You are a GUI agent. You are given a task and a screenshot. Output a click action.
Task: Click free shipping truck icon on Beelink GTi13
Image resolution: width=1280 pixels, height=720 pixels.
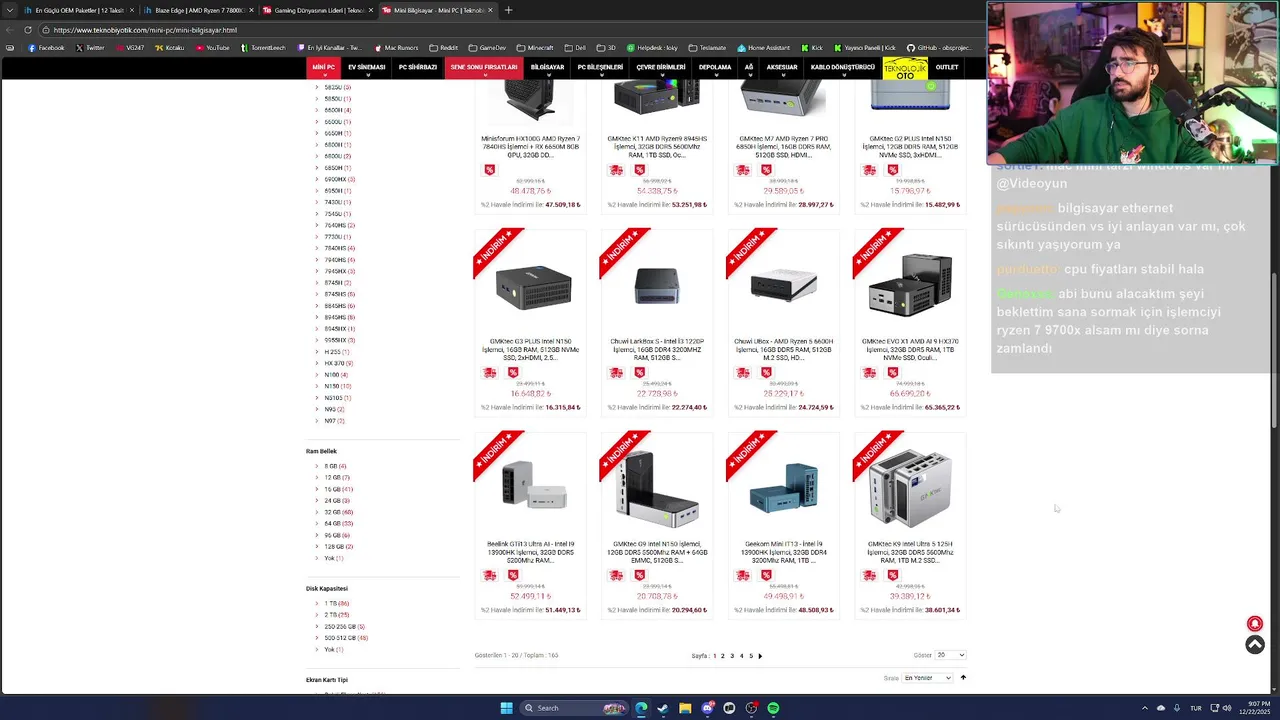coord(489,575)
